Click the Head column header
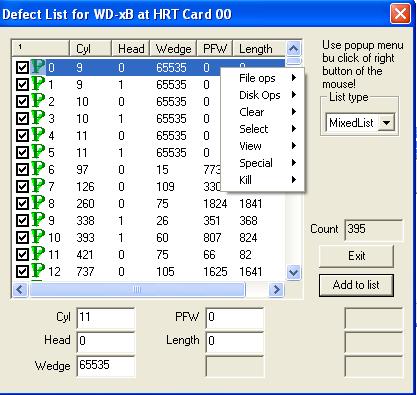 point(131,49)
